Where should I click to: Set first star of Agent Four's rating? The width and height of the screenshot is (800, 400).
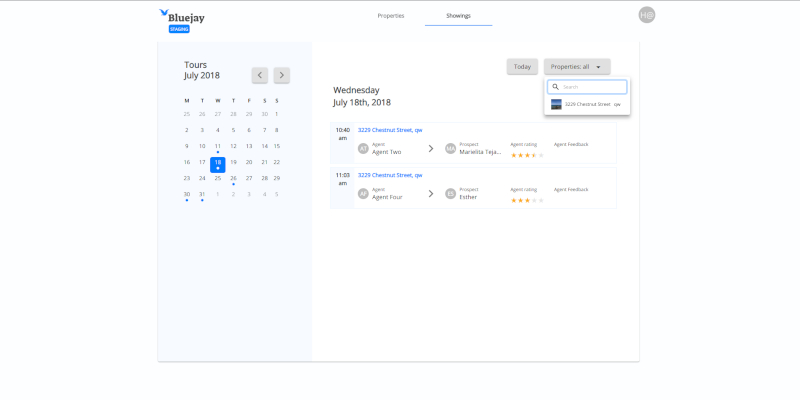[514, 200]
